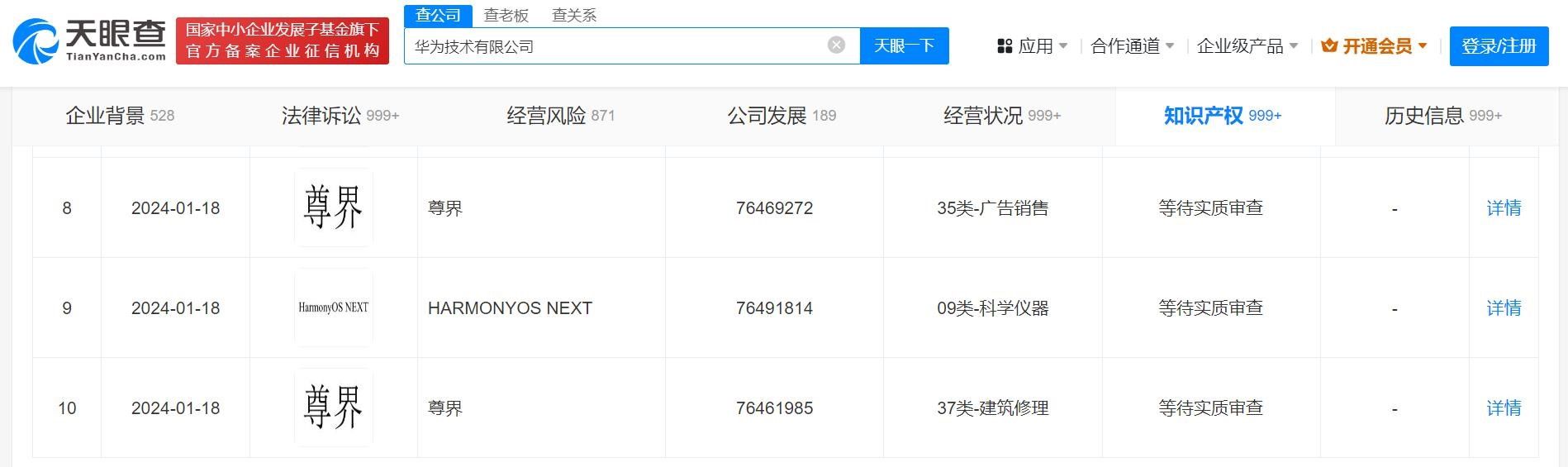1568x467 pixels.
Task: Click the crown icon beside 开通会员
Action: click(1329, 46)
